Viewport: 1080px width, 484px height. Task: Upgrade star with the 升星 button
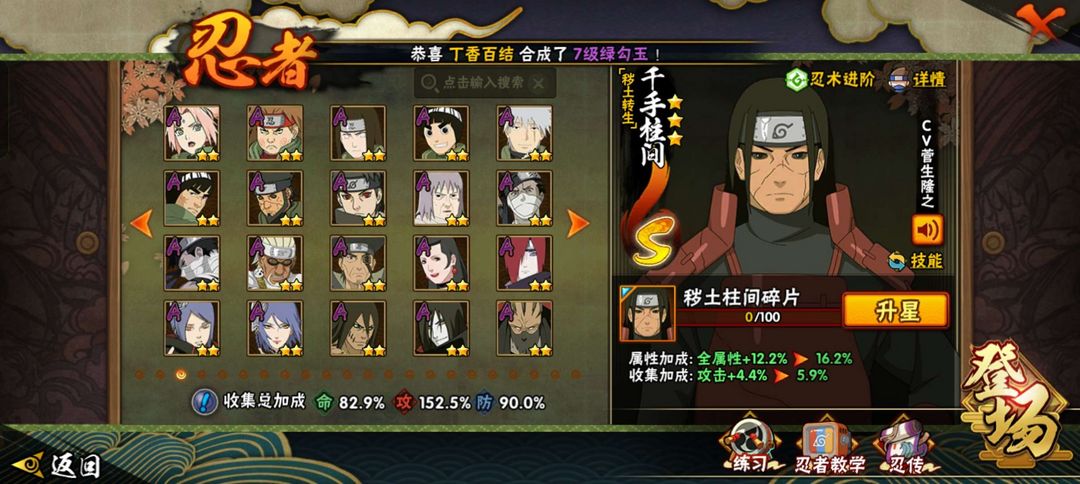[x=895, y=311]
